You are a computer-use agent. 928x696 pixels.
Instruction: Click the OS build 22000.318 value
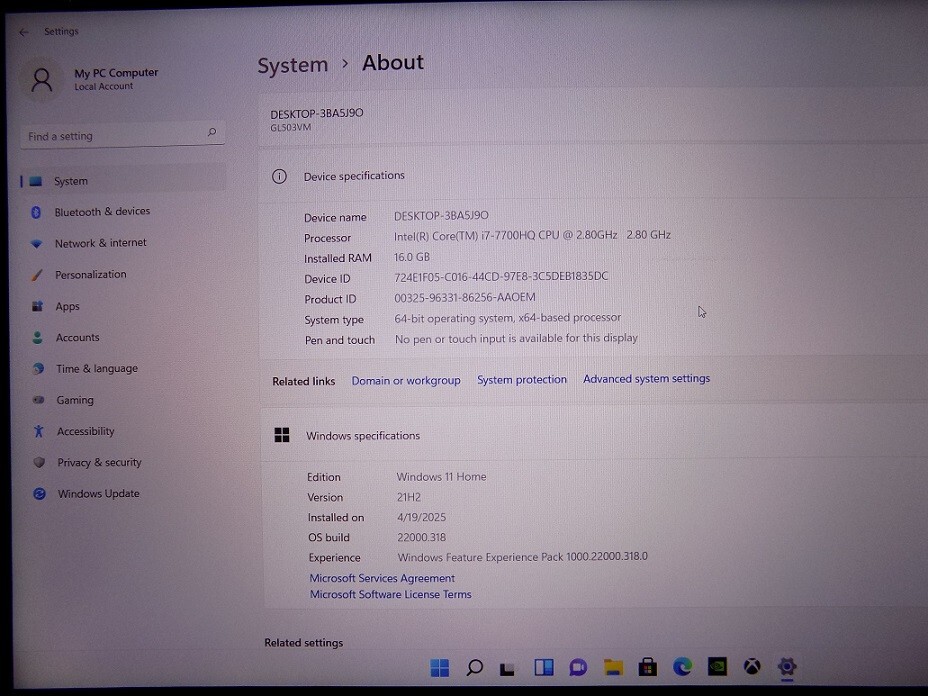click(421, 537)
